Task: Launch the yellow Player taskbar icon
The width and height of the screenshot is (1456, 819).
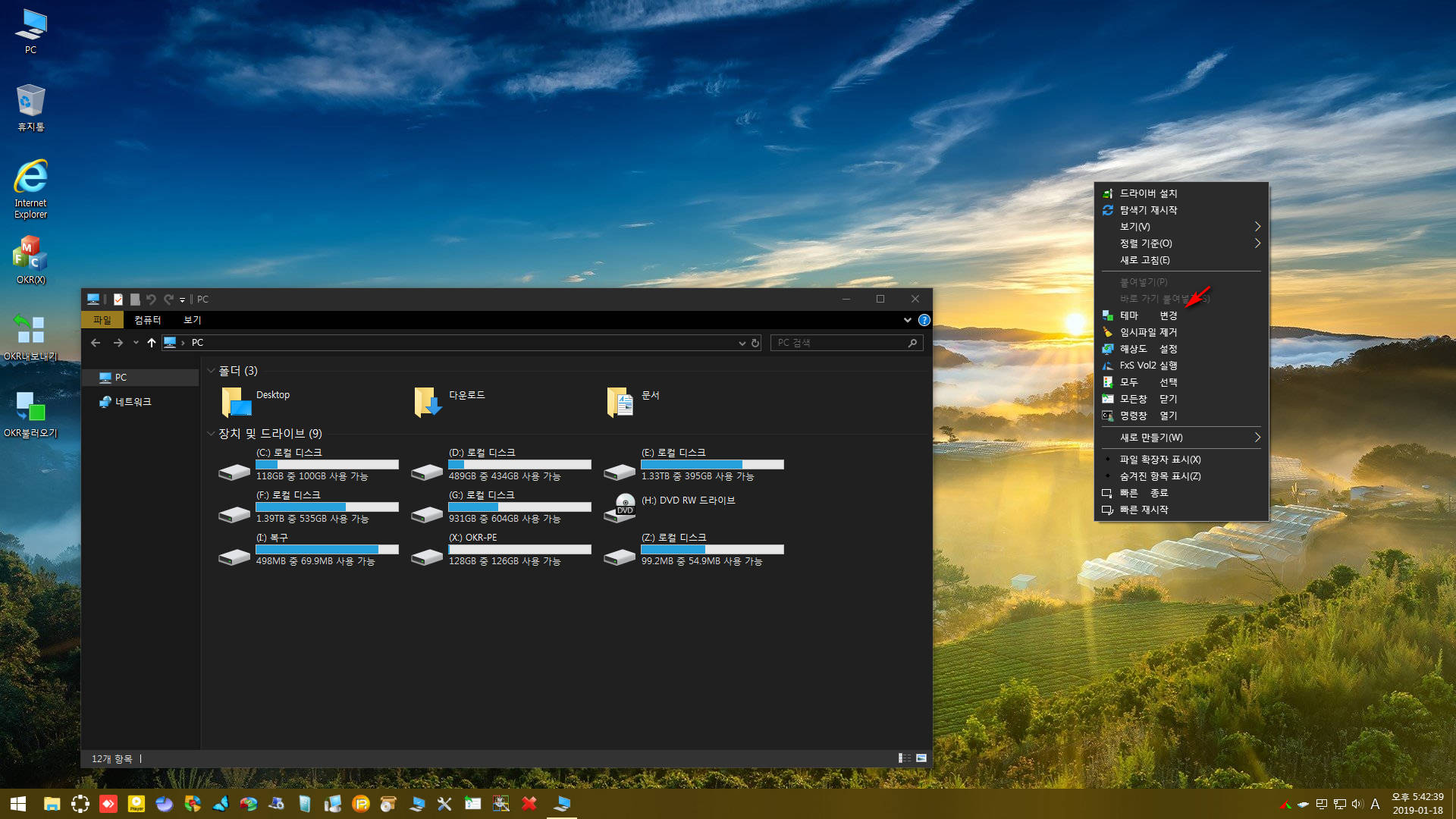Action: click(x=136, y=804)
